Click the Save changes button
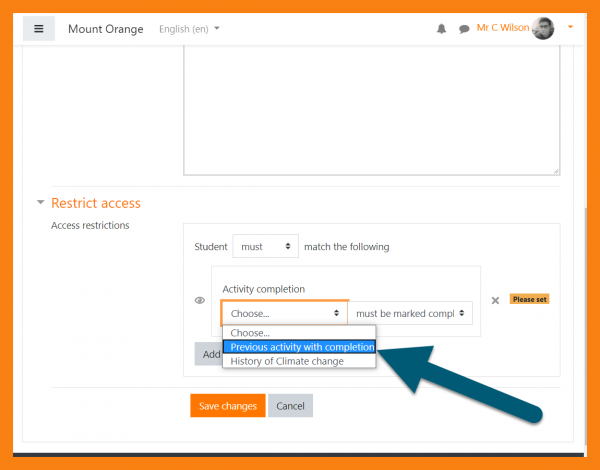The height and width of the screenshot is (470, 600). point(228,406)
